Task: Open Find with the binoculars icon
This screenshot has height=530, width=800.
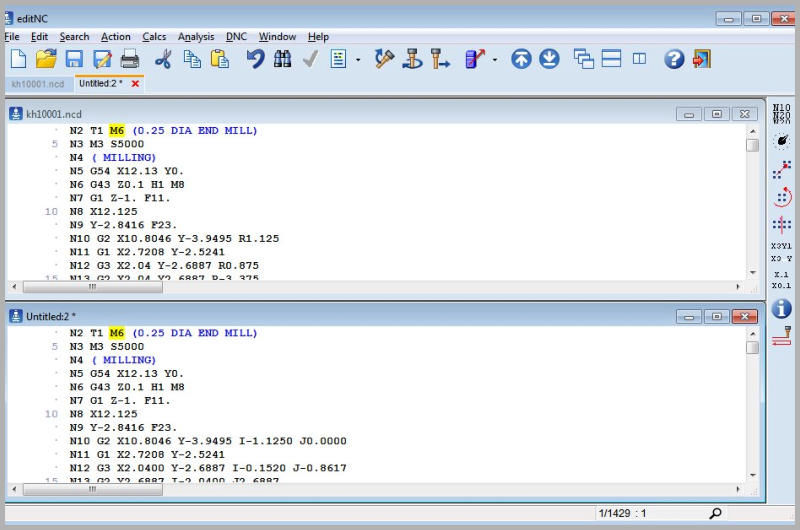Action: (282, 59)
